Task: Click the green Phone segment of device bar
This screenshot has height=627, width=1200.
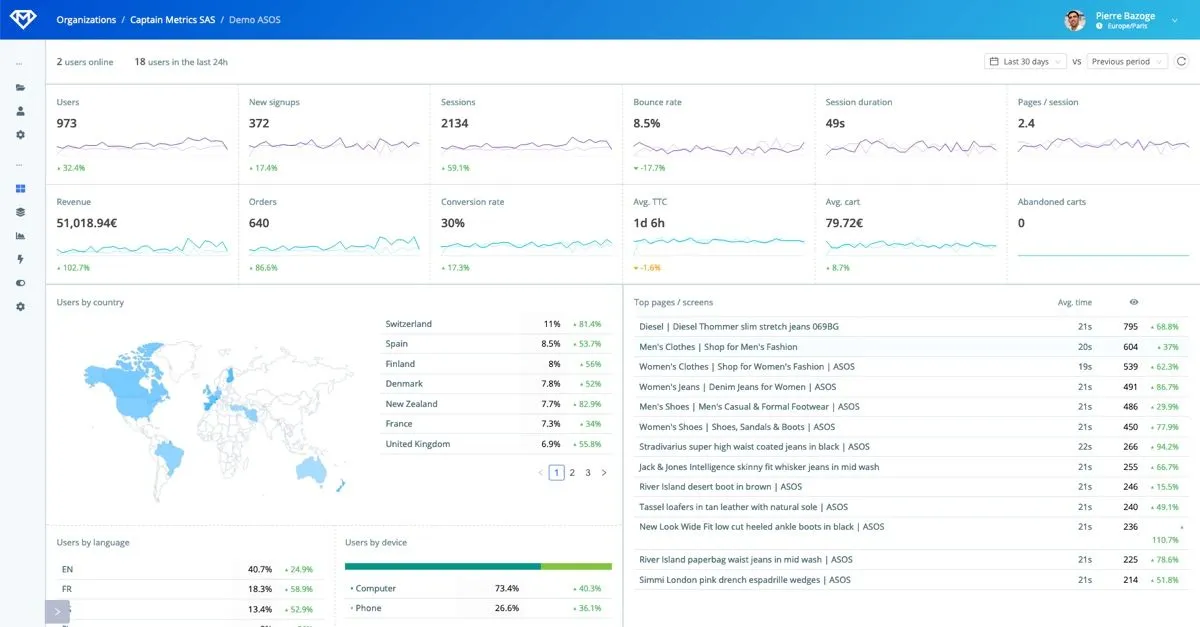Action: point(576,566)
